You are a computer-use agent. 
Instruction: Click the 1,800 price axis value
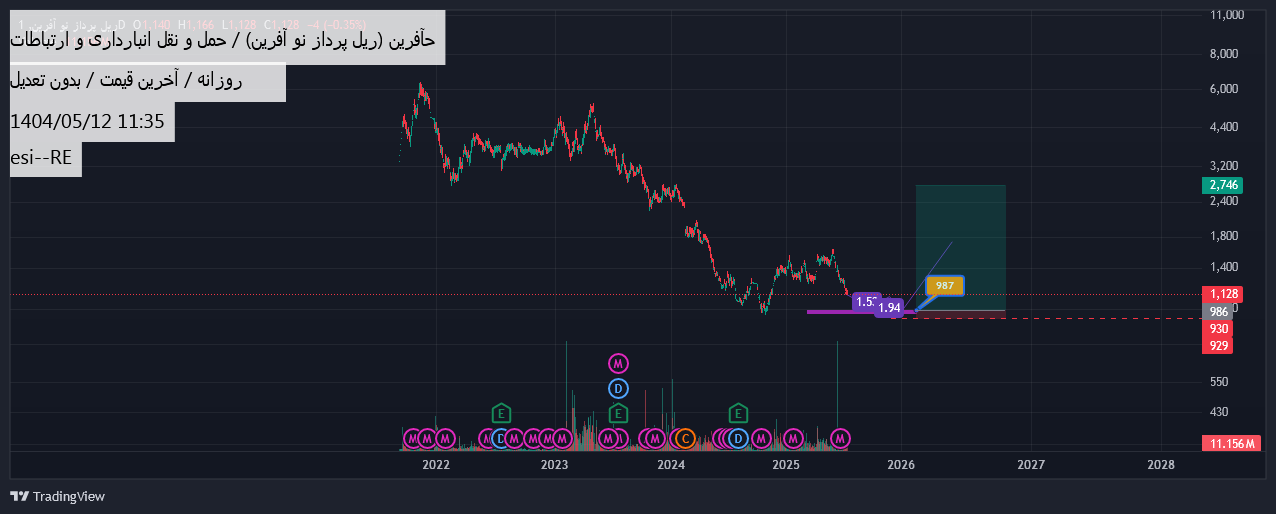coord(1224,236)
